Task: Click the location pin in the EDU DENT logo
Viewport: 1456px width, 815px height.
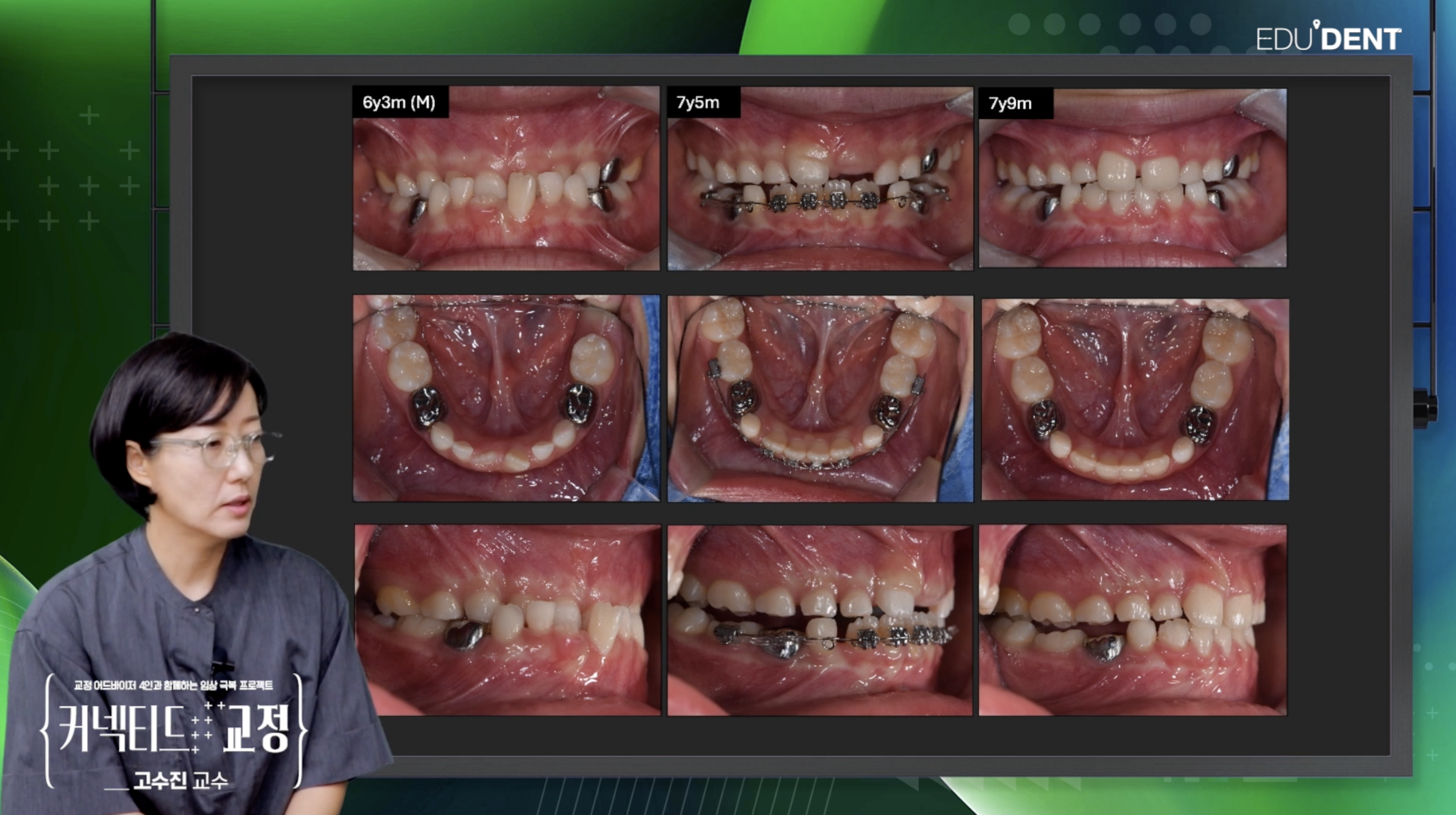Action: 1316,24
